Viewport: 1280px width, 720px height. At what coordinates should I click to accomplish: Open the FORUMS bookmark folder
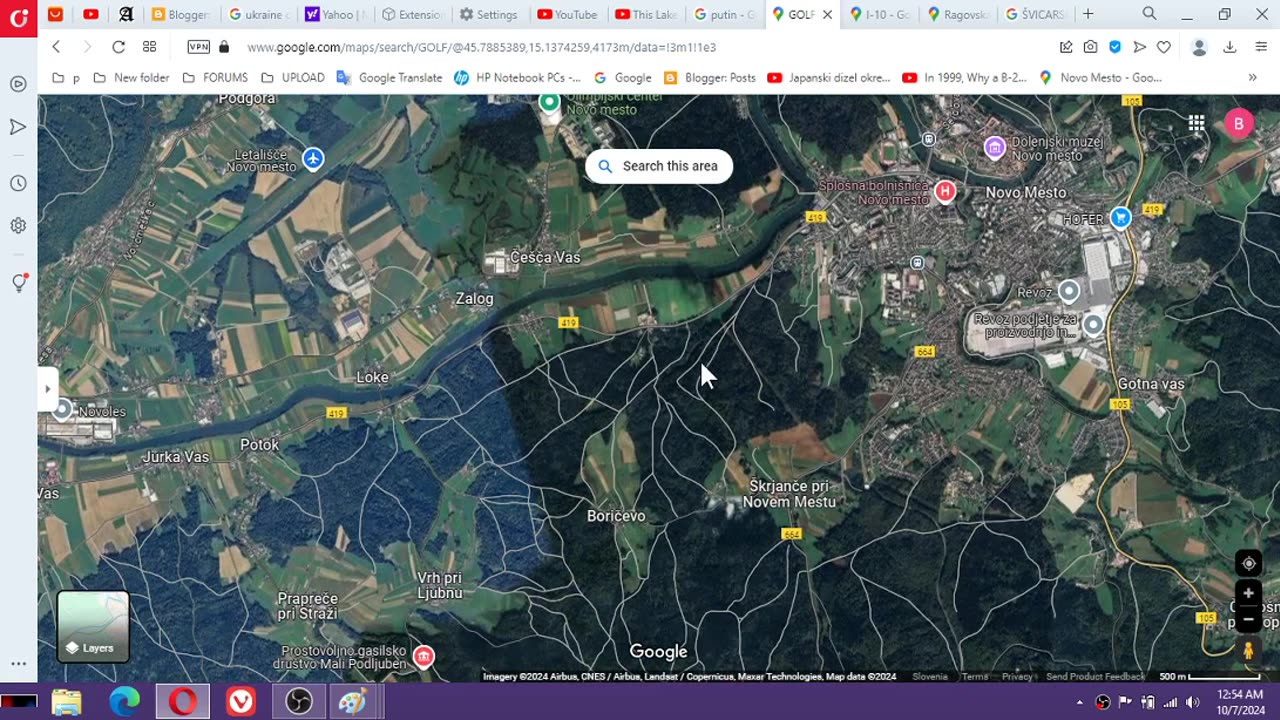pos(215,77)
